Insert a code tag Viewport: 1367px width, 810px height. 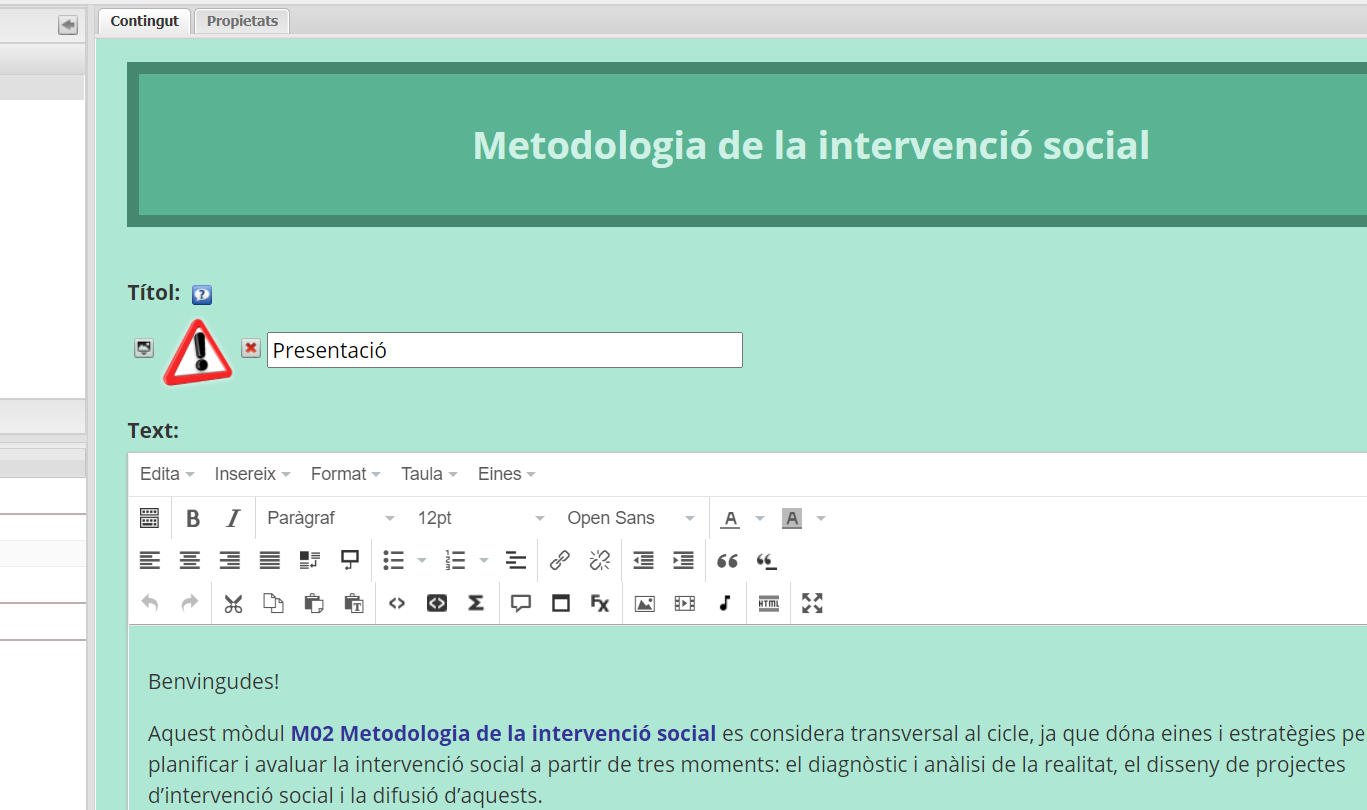pos(397,603)
